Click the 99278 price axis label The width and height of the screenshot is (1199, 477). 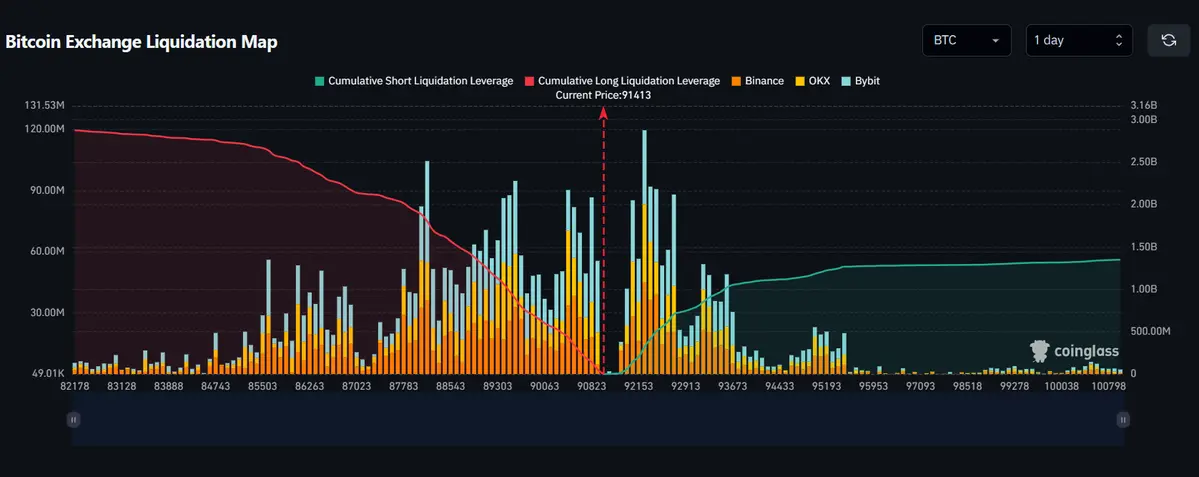click(1015, 387)
